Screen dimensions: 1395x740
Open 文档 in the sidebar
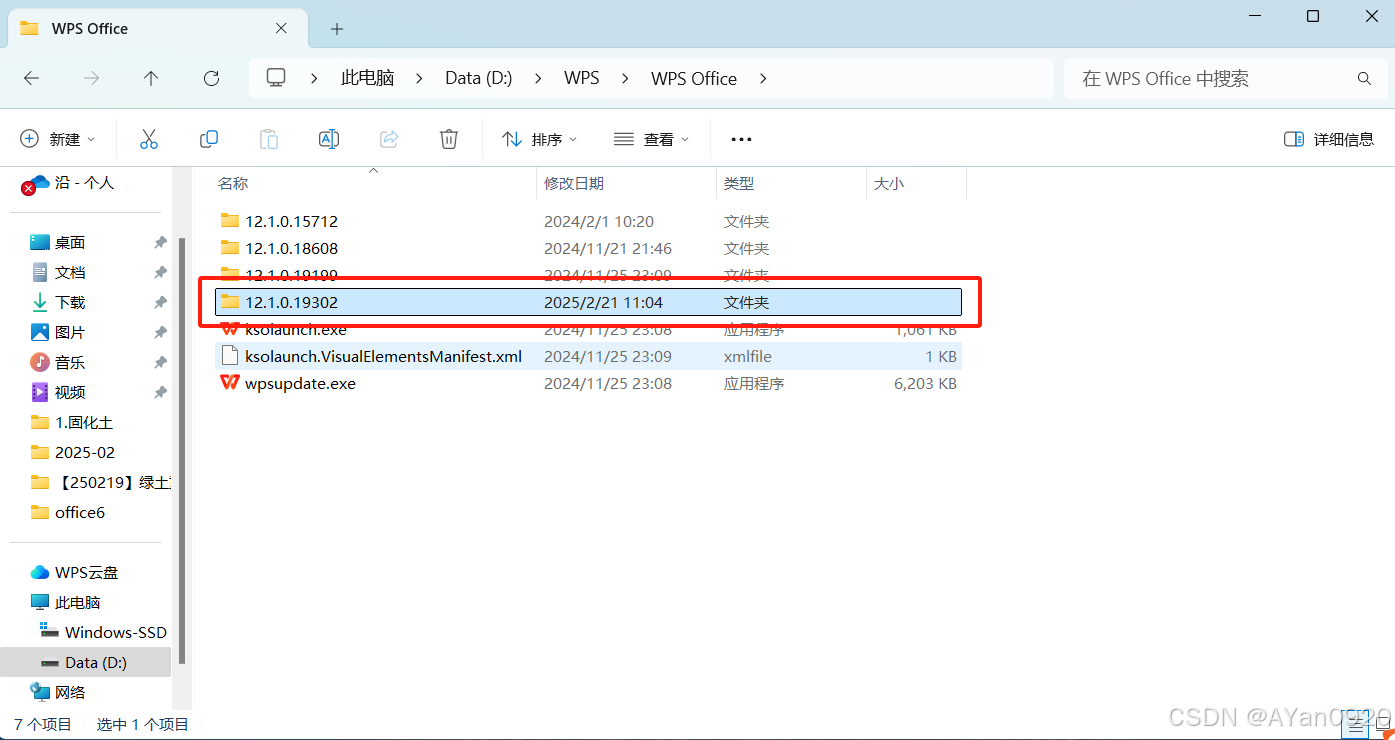click(70, 272)
